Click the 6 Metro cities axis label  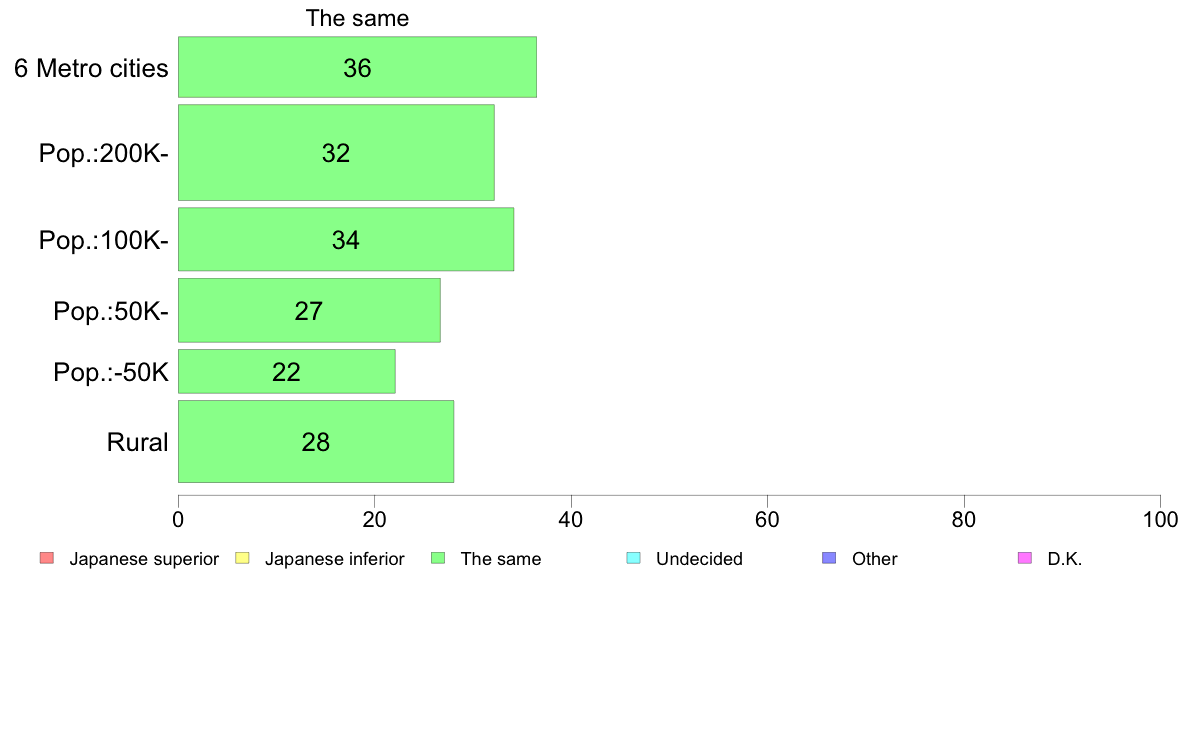pyautogui.click(x=91, y=68)
